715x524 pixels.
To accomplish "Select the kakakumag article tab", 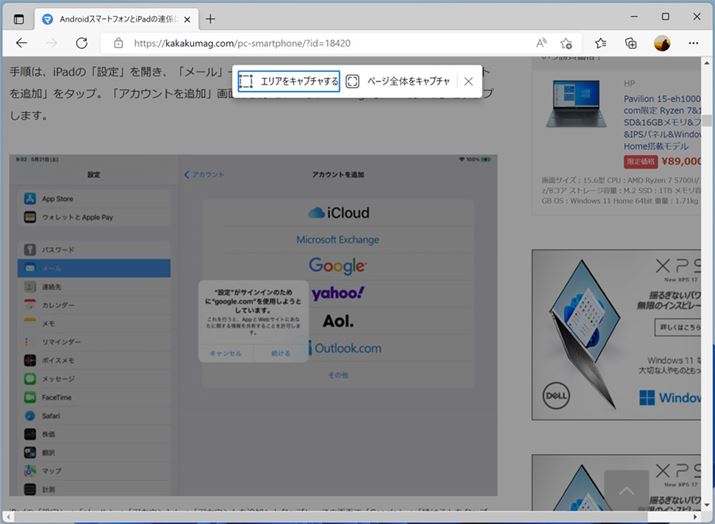I will coord(117,19).
